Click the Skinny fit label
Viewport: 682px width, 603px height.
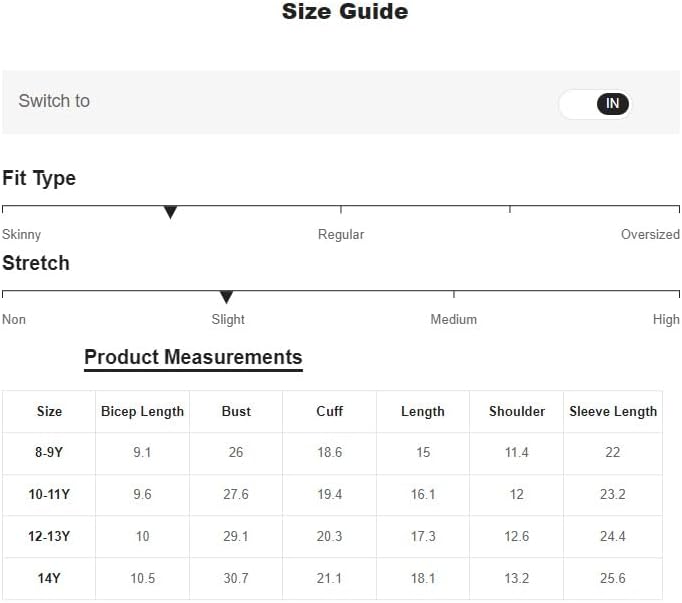[x=22, y=234]
